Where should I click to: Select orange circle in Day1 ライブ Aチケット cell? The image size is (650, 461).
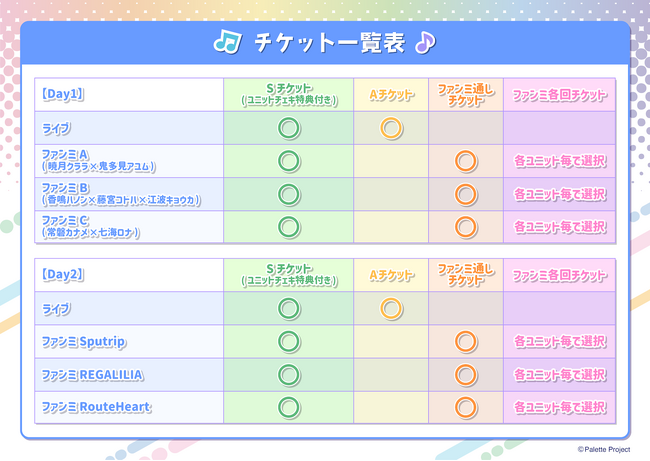391,128
